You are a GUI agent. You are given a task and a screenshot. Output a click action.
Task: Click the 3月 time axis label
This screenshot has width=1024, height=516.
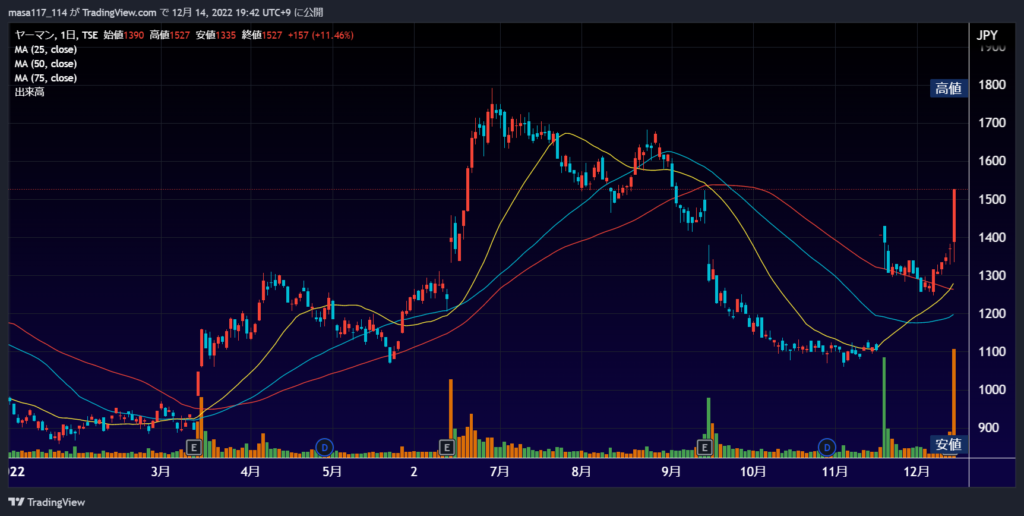(160, 472)
